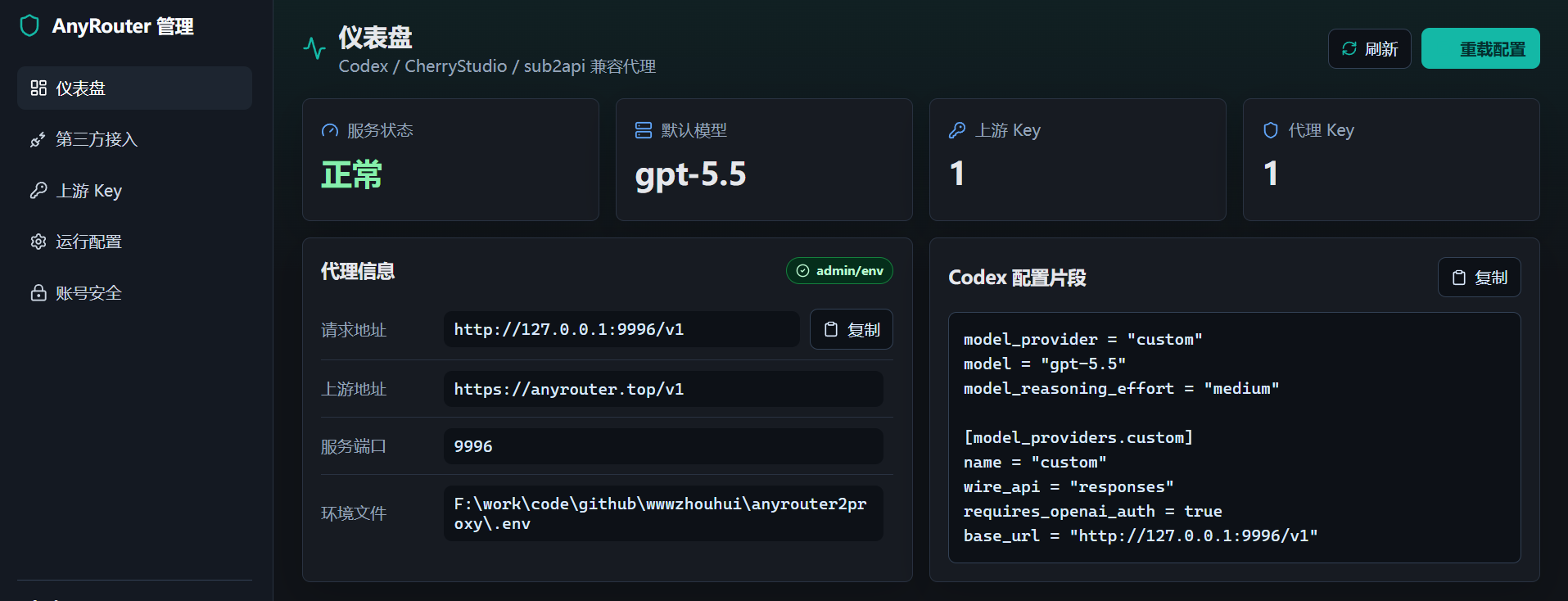Click the plug icon for 第三方接入

[38, 139]
